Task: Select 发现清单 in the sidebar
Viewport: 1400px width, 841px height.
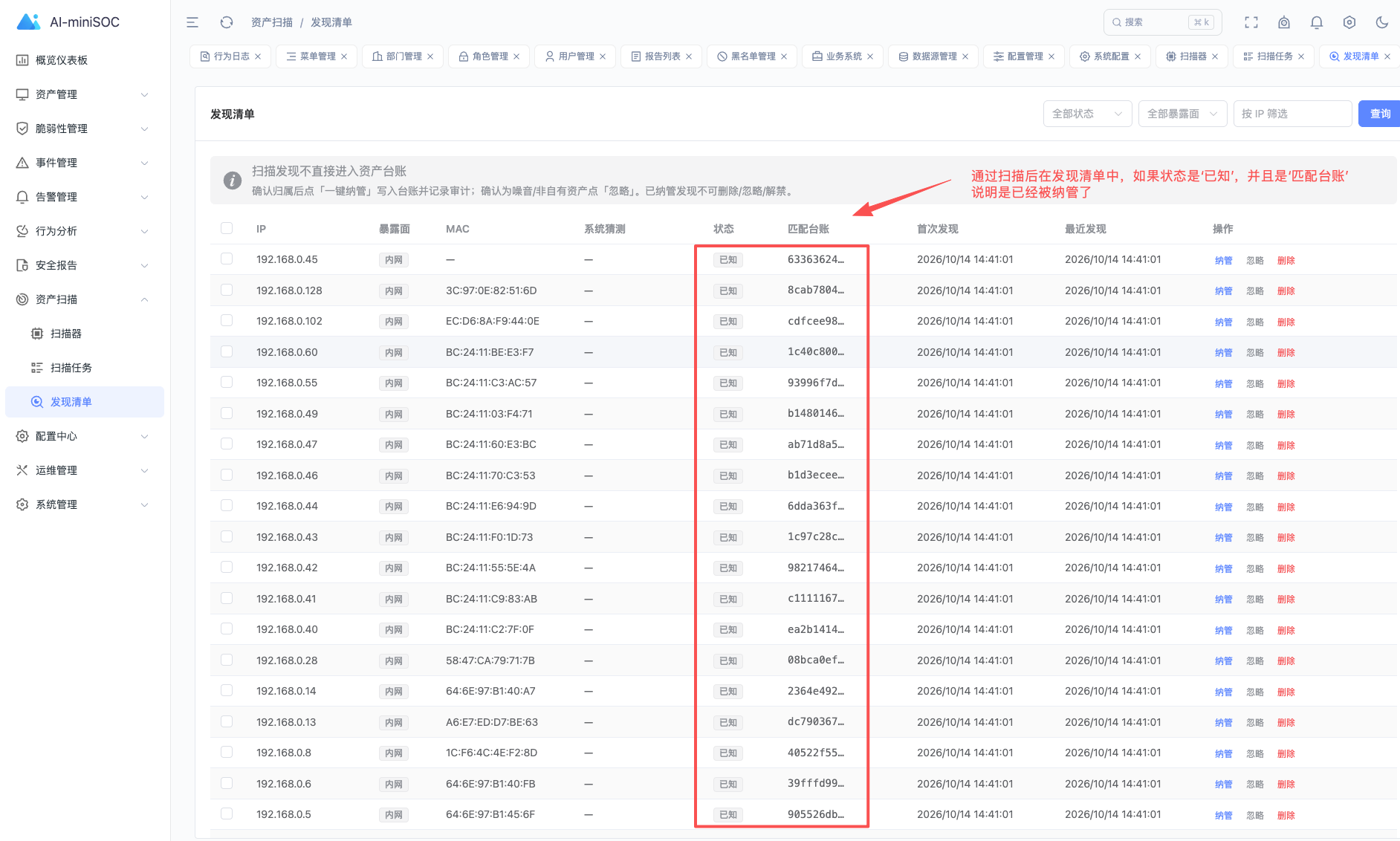Action: click(x=85, y=402)
